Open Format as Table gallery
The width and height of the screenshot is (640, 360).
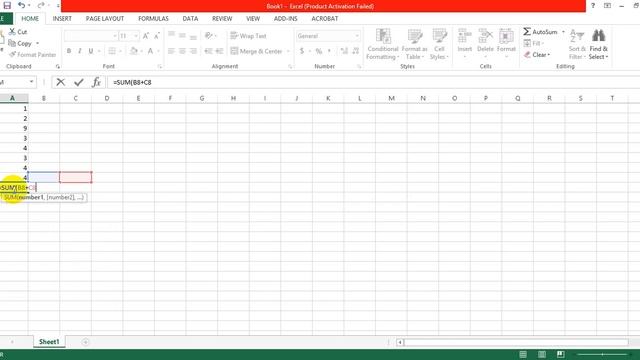[415, 44]
